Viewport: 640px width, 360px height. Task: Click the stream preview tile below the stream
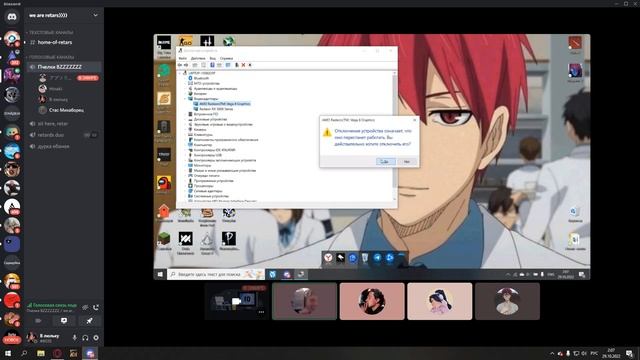coord(237,301)
